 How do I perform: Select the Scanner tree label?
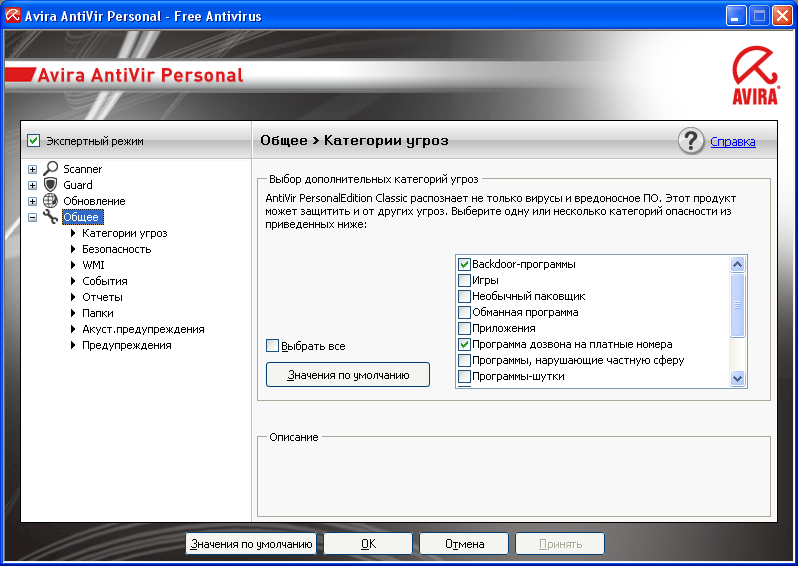(x=82, y=169)
